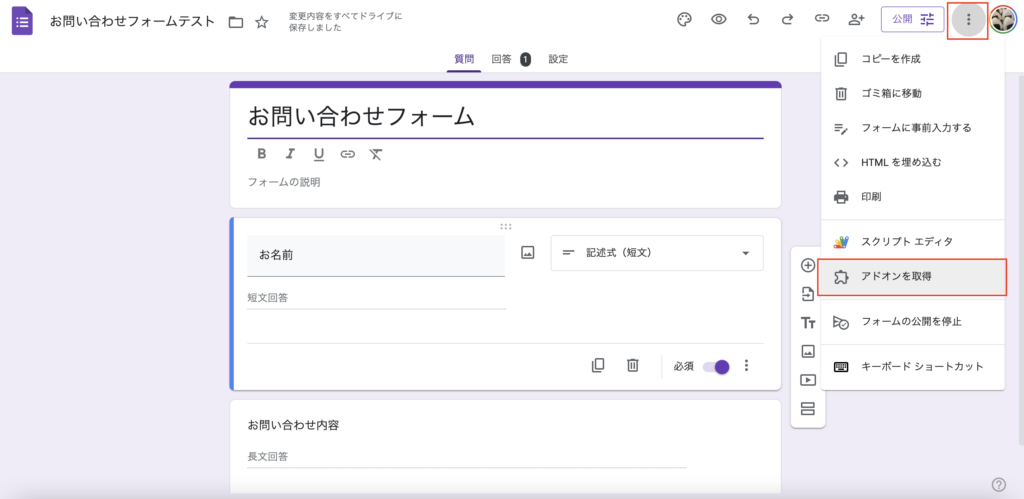Duplicate the お名前 question
This screenshot has height=499, width=1024.
tap(598, 366)
